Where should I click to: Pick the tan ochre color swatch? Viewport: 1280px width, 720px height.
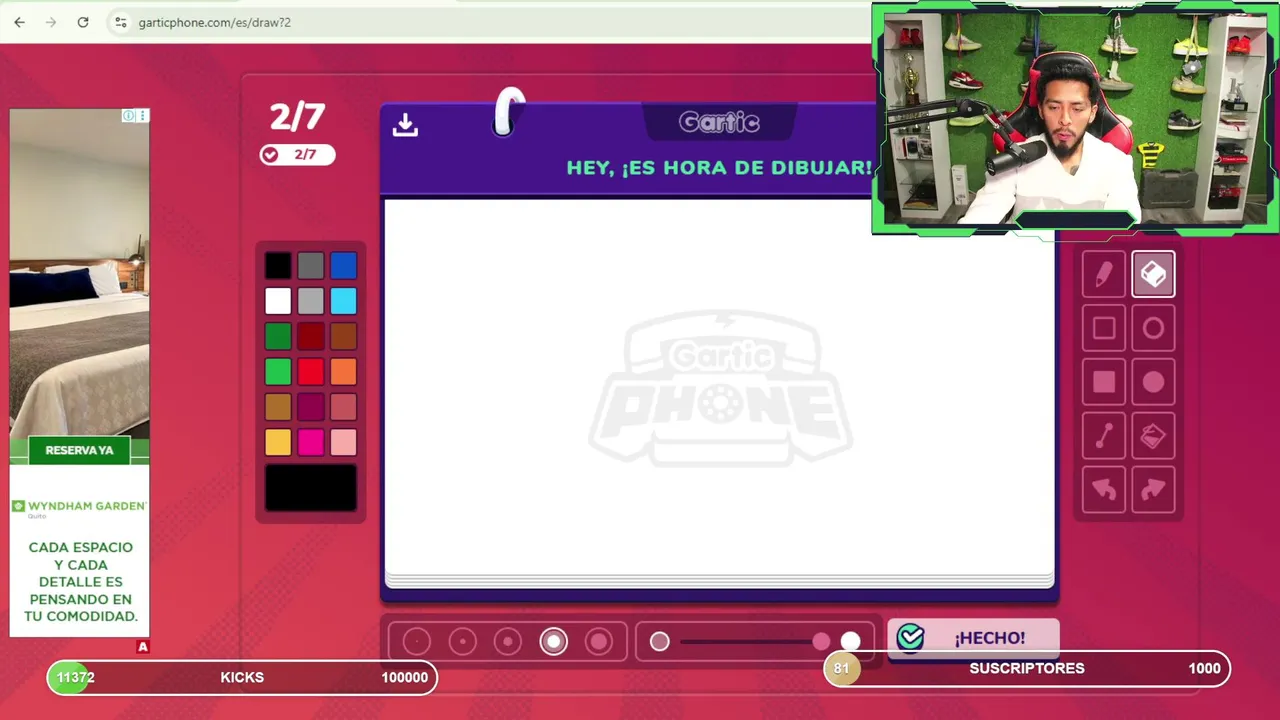(x=278, y=407)
